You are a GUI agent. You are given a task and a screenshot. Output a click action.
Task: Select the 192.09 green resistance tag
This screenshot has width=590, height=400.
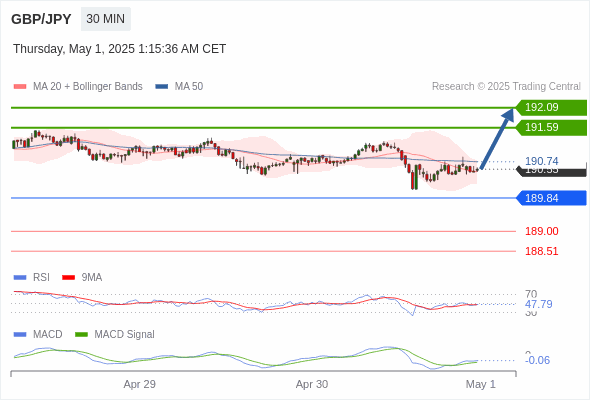point(551,108)
